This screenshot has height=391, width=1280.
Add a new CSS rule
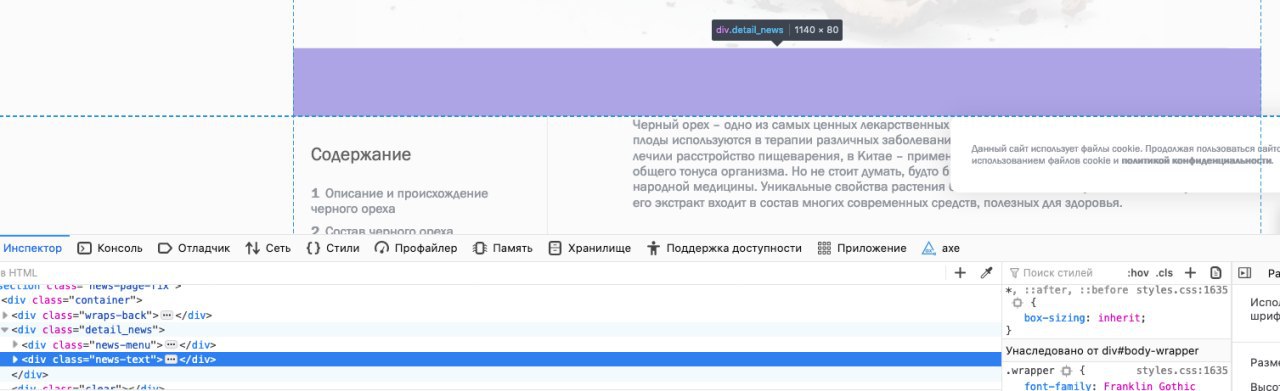(1190, 272)
